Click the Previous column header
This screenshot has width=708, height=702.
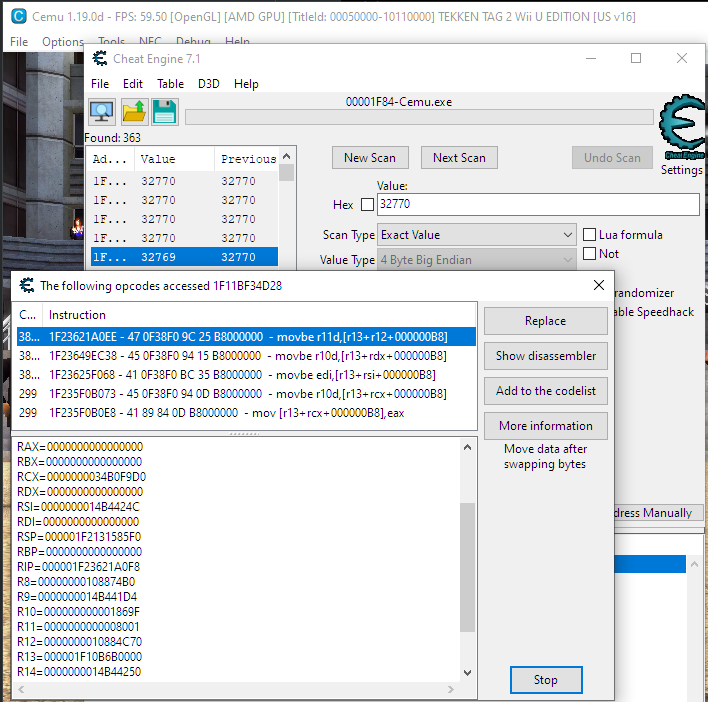[247, 159]
